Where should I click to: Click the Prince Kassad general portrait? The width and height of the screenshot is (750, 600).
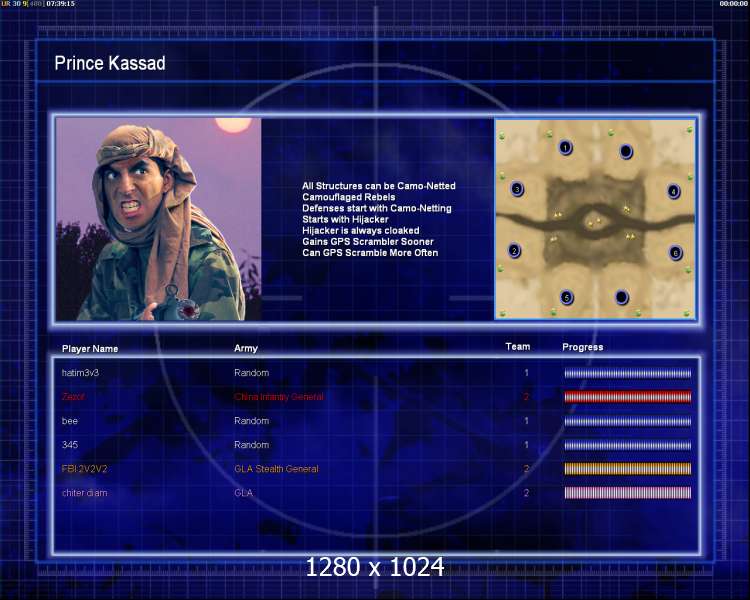click(x=158, y=219)
